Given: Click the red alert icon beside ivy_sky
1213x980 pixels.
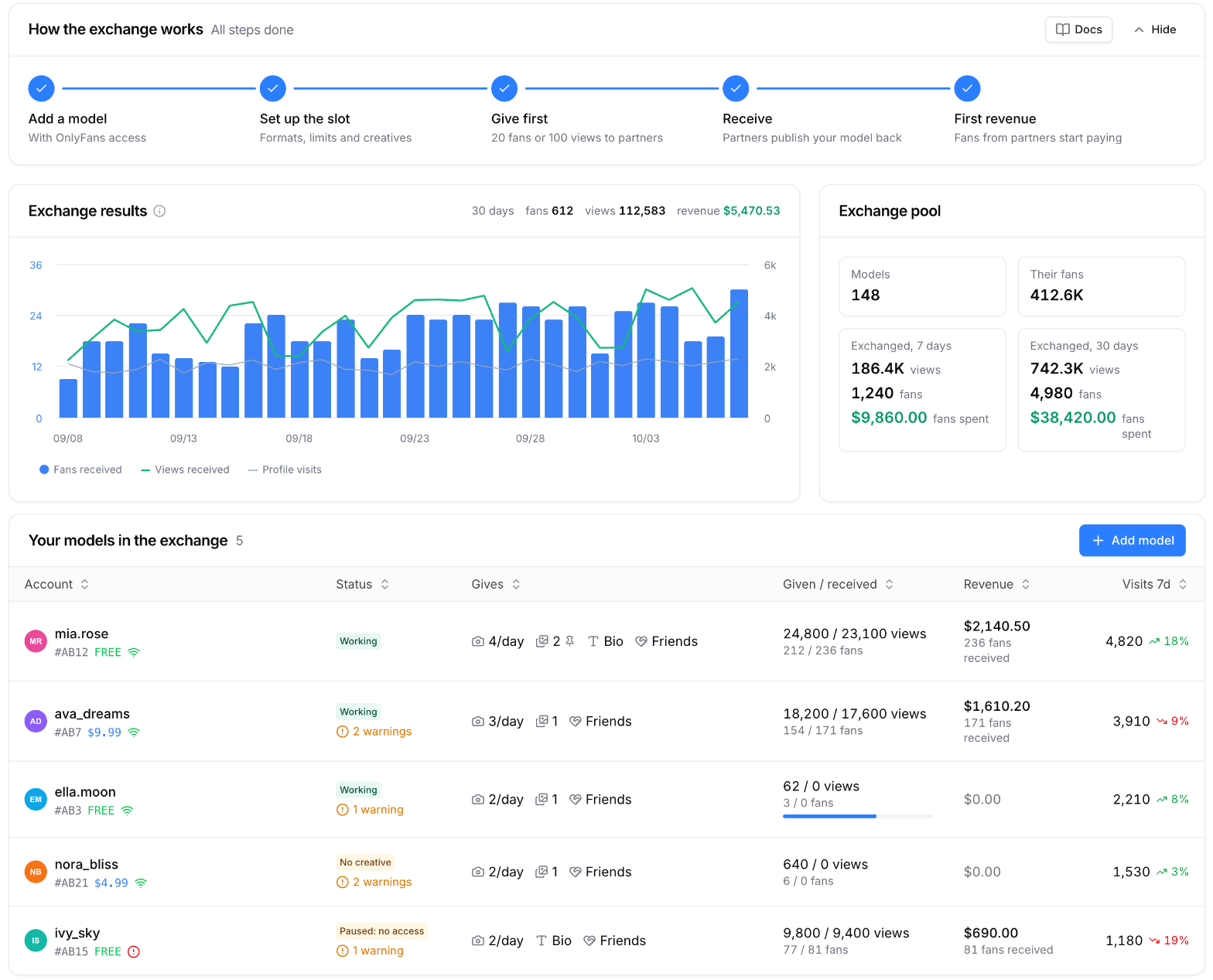Looking at the screenshot, I should point(133,952).
